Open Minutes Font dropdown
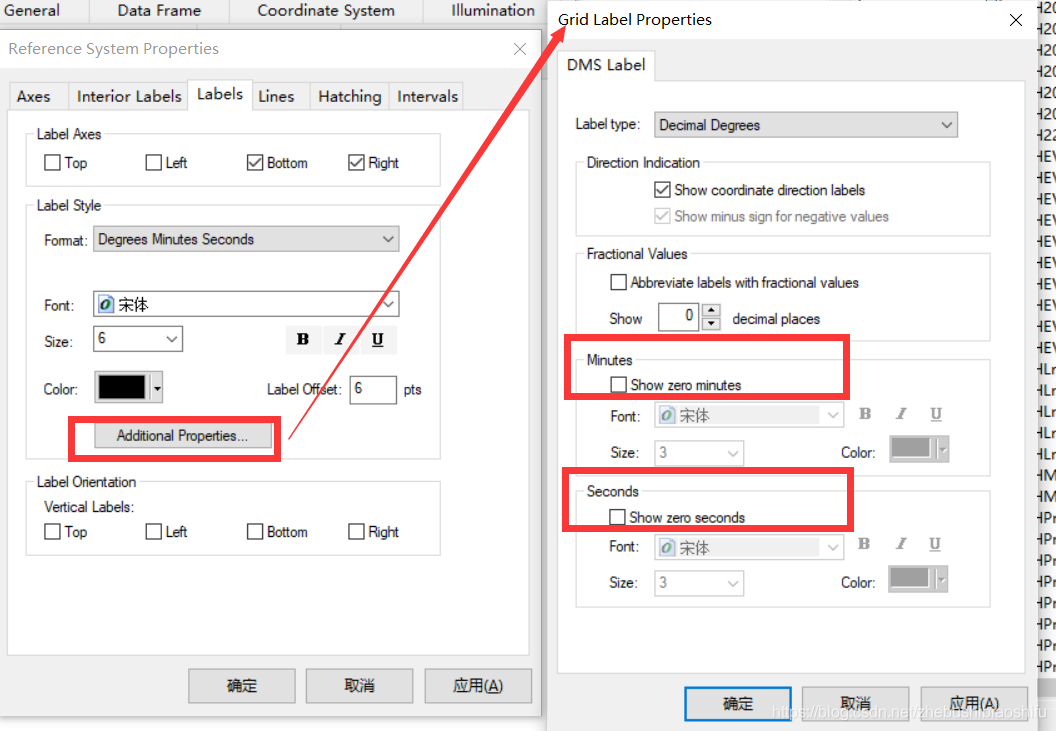 point(748,415)
